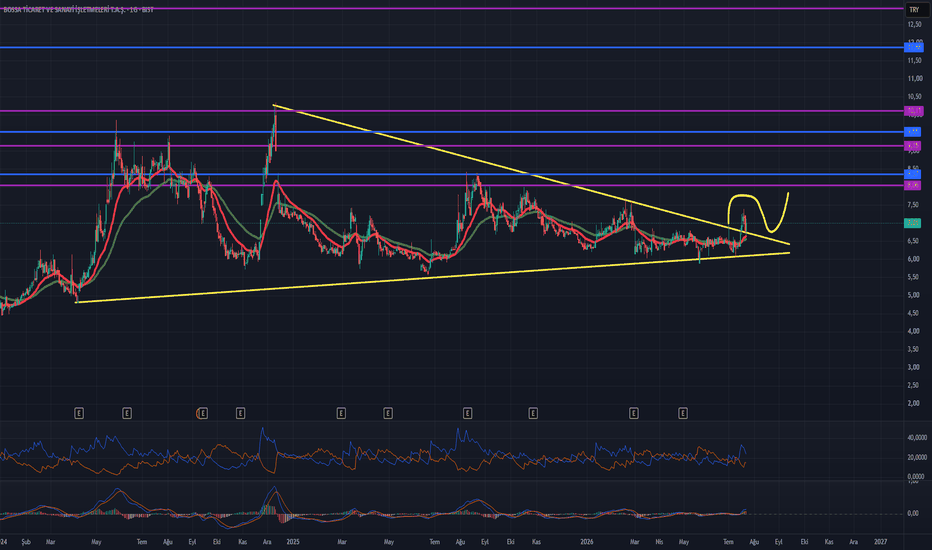Click the first earnings E marker near March
Screen dimensions: 932x550
(79, 413)
